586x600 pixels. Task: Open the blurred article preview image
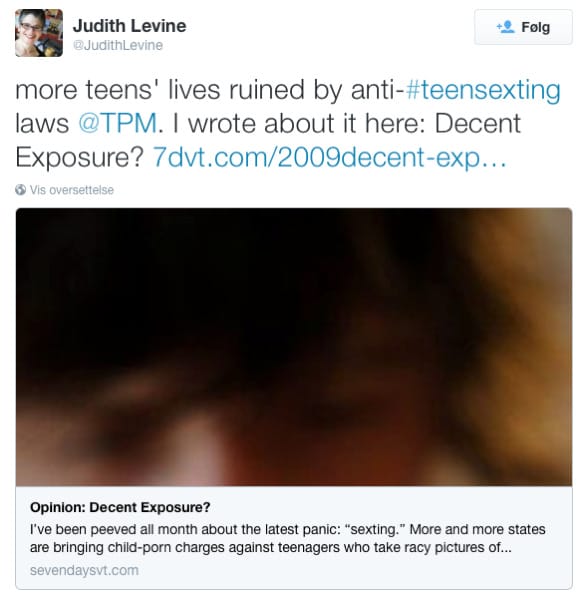(x=294, y=347)
